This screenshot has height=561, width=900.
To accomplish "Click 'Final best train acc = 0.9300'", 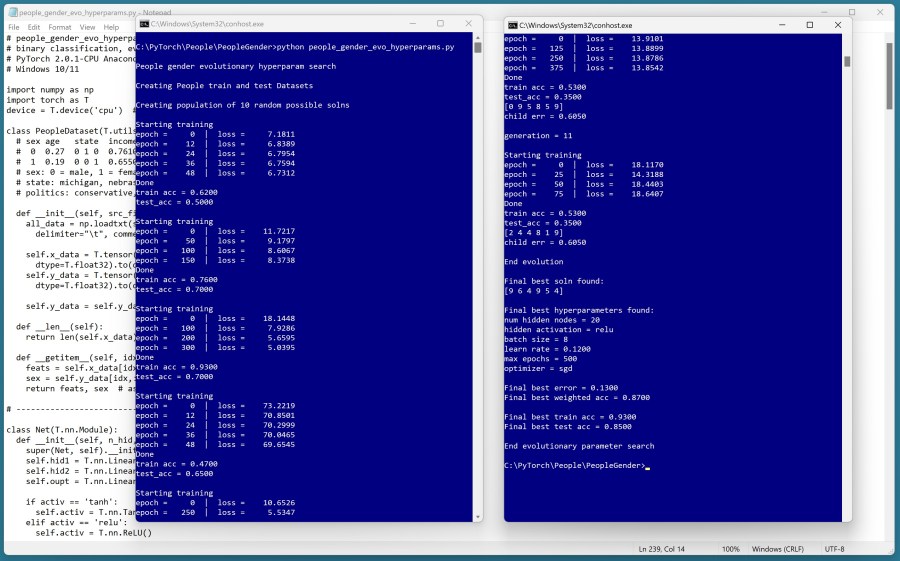I will (570, 417).
